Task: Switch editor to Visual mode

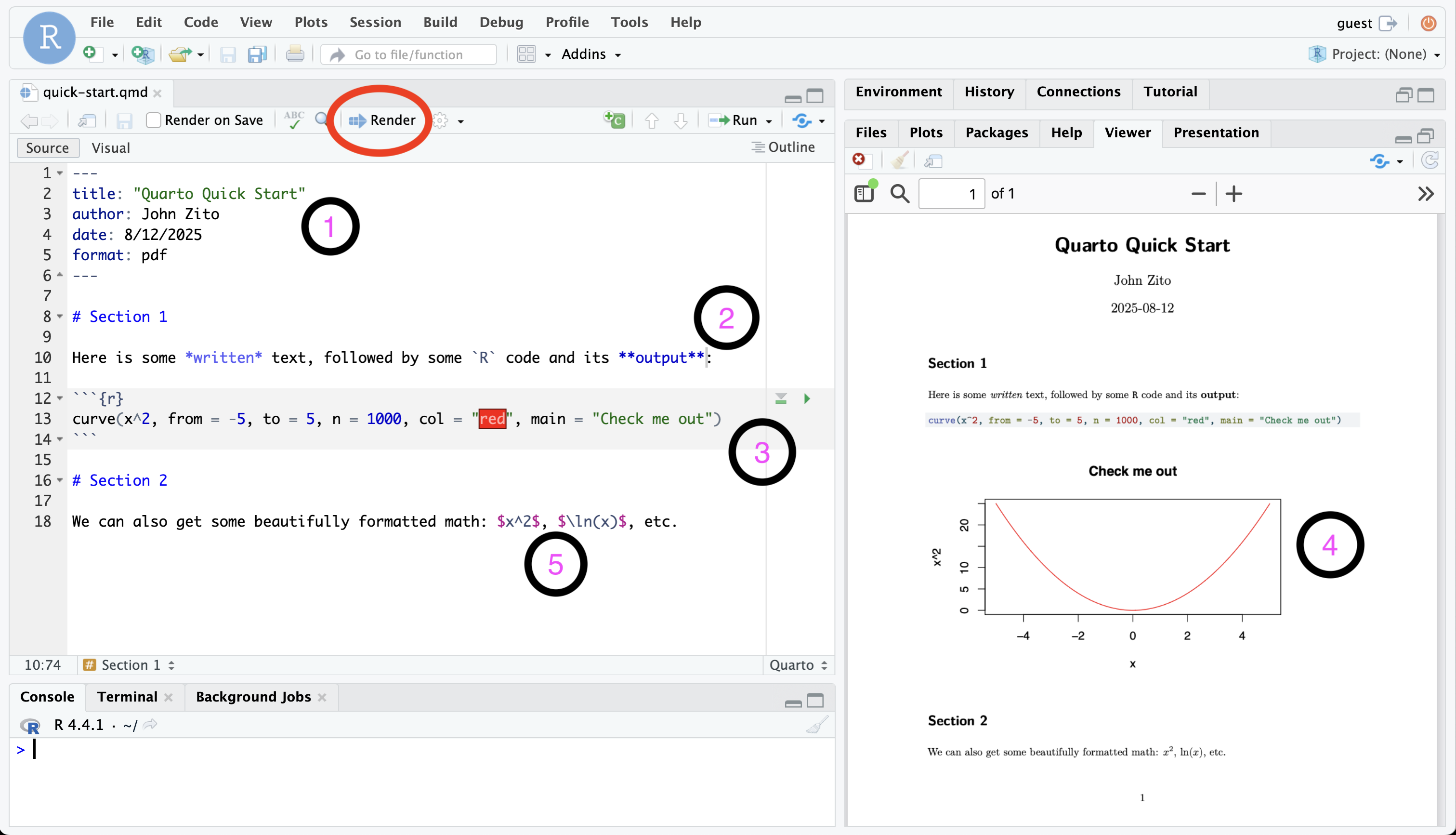Action: [x=111, y=148]
